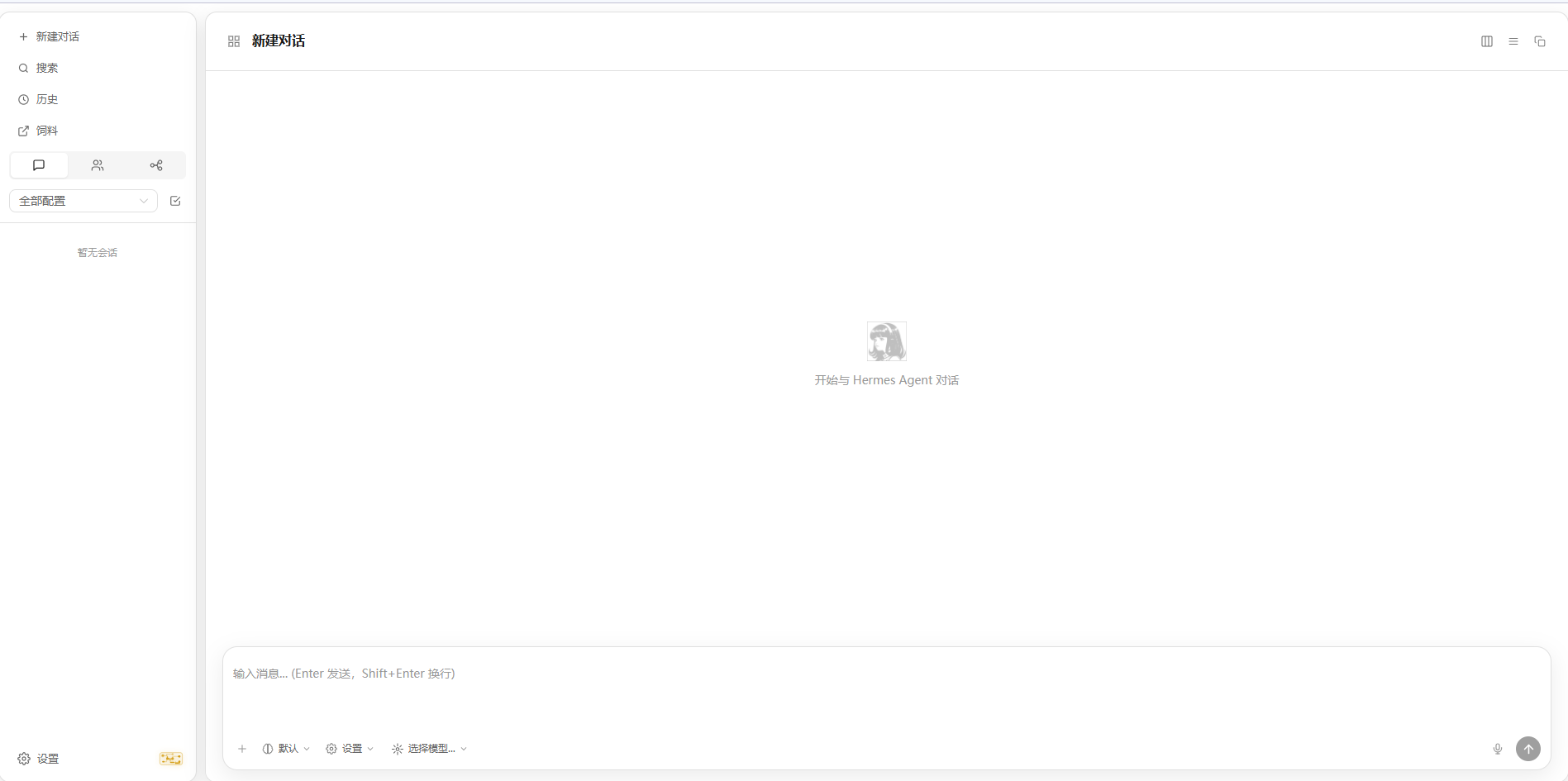Click the edit icon beside 全部配置
This screenshot has height=781, width=1568.
pos(175,201)
